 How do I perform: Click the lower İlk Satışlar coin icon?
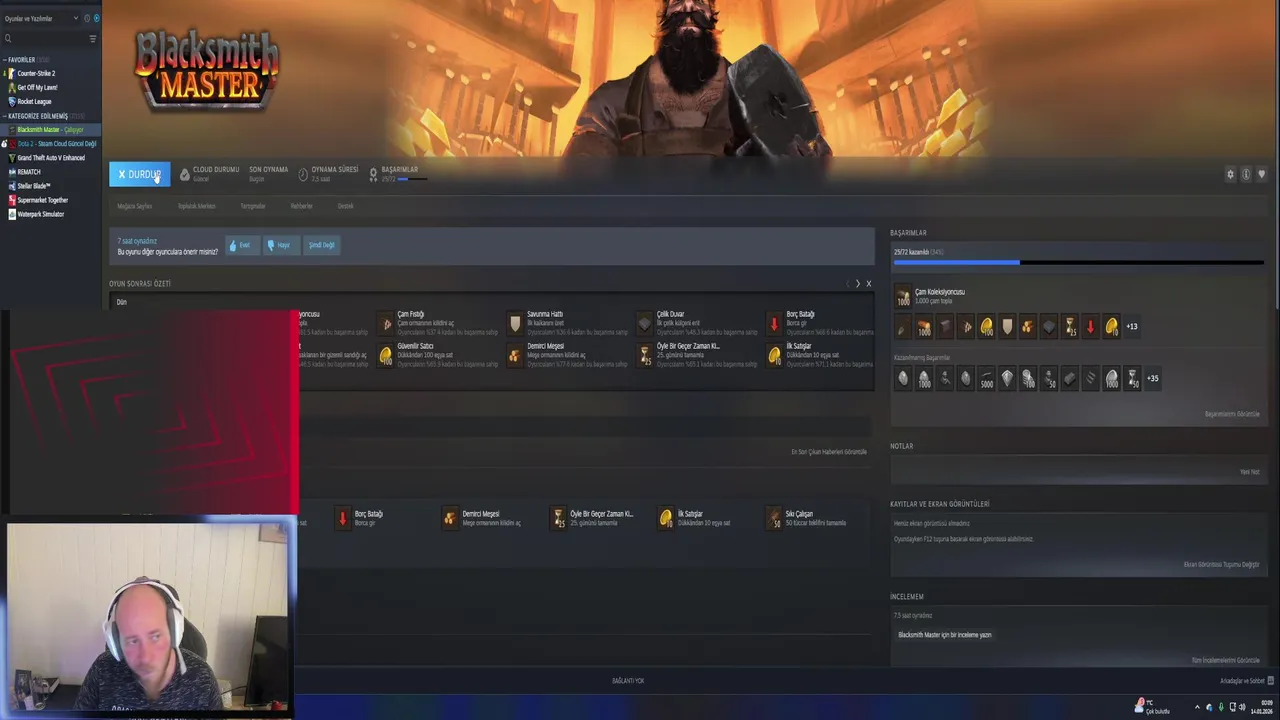point(666,518)
